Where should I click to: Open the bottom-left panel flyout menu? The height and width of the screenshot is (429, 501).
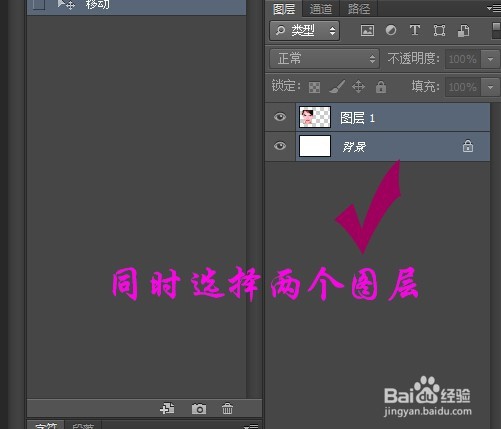(251, 426)
